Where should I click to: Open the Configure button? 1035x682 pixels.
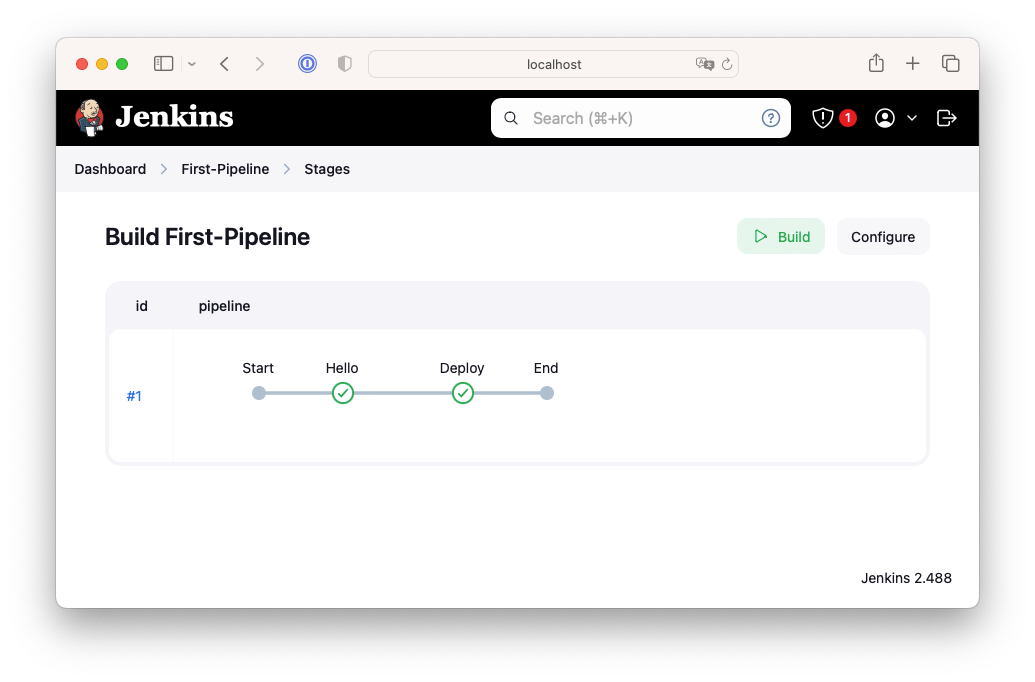coord(883,236)
